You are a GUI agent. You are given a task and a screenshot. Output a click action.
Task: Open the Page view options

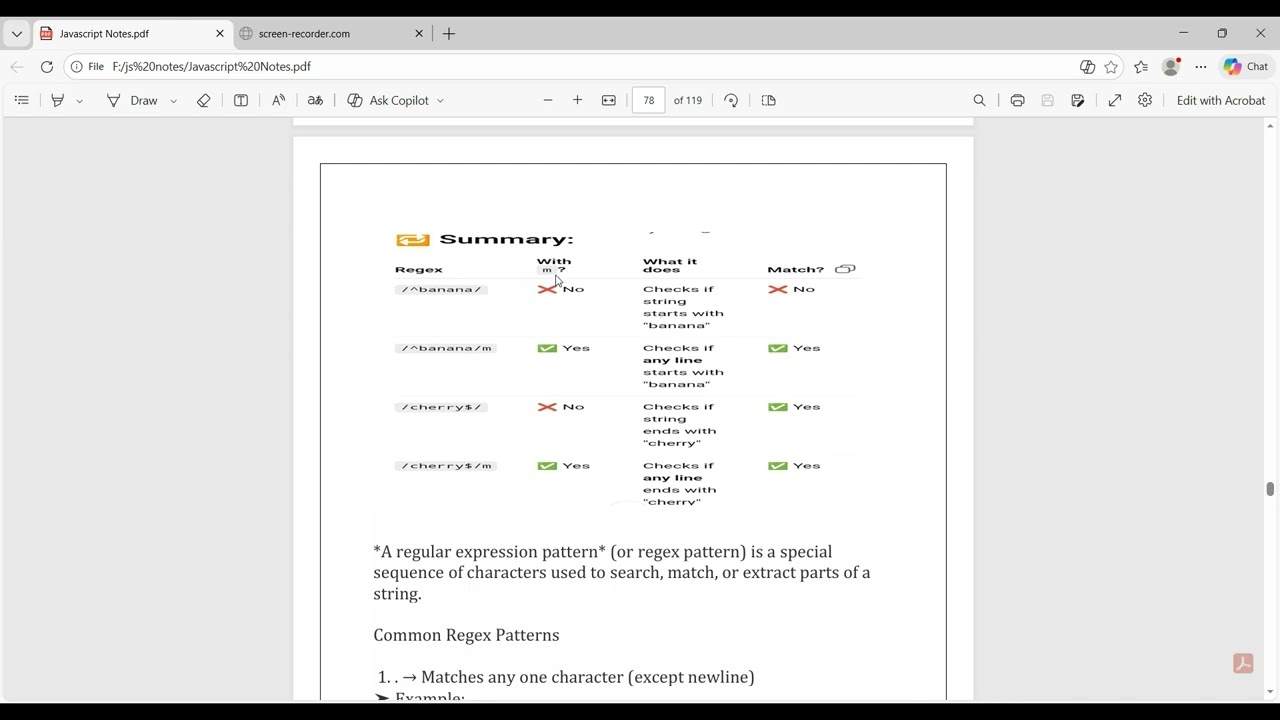click(769, 100)
